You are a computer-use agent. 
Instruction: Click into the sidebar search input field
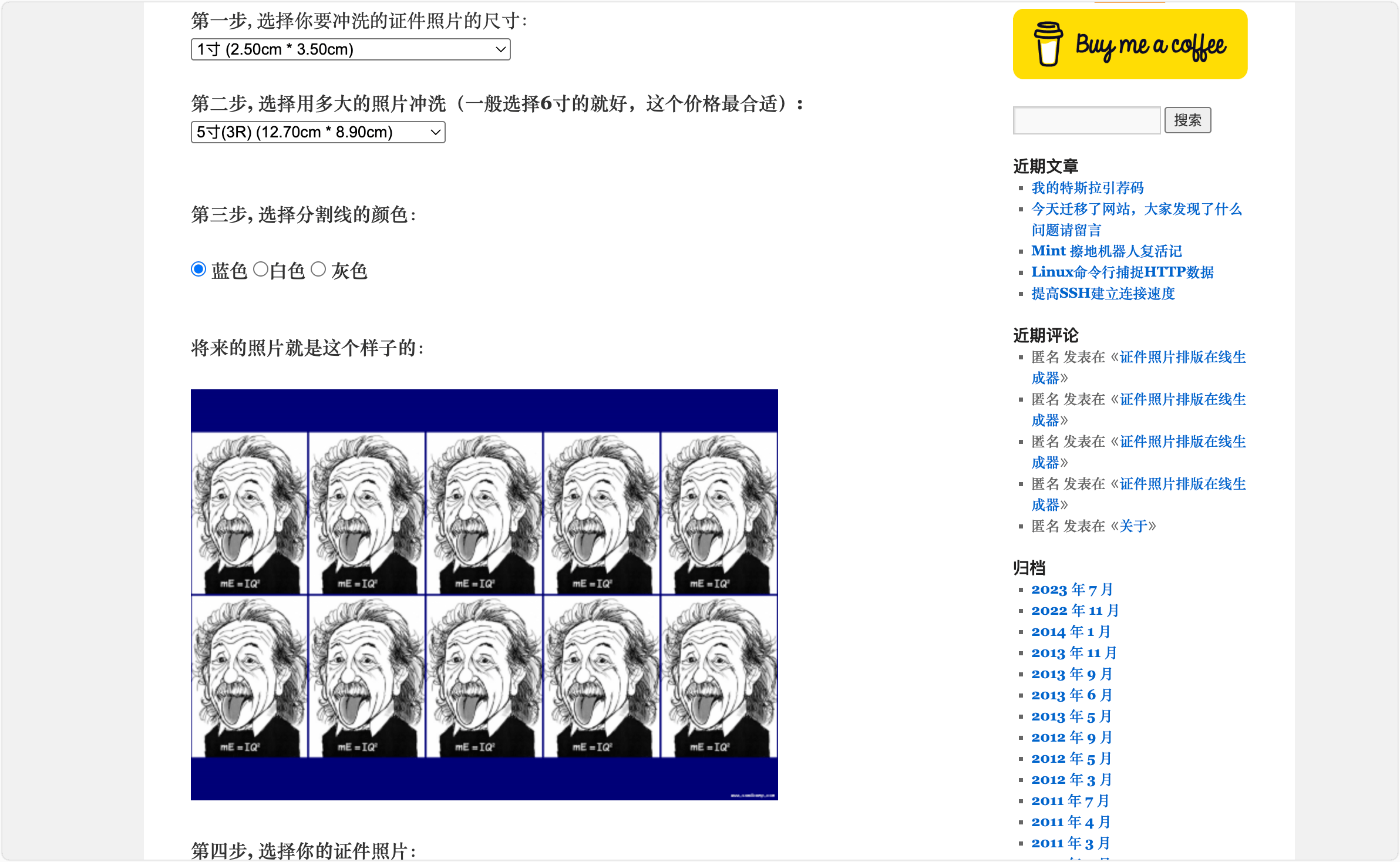[1086, 120]
